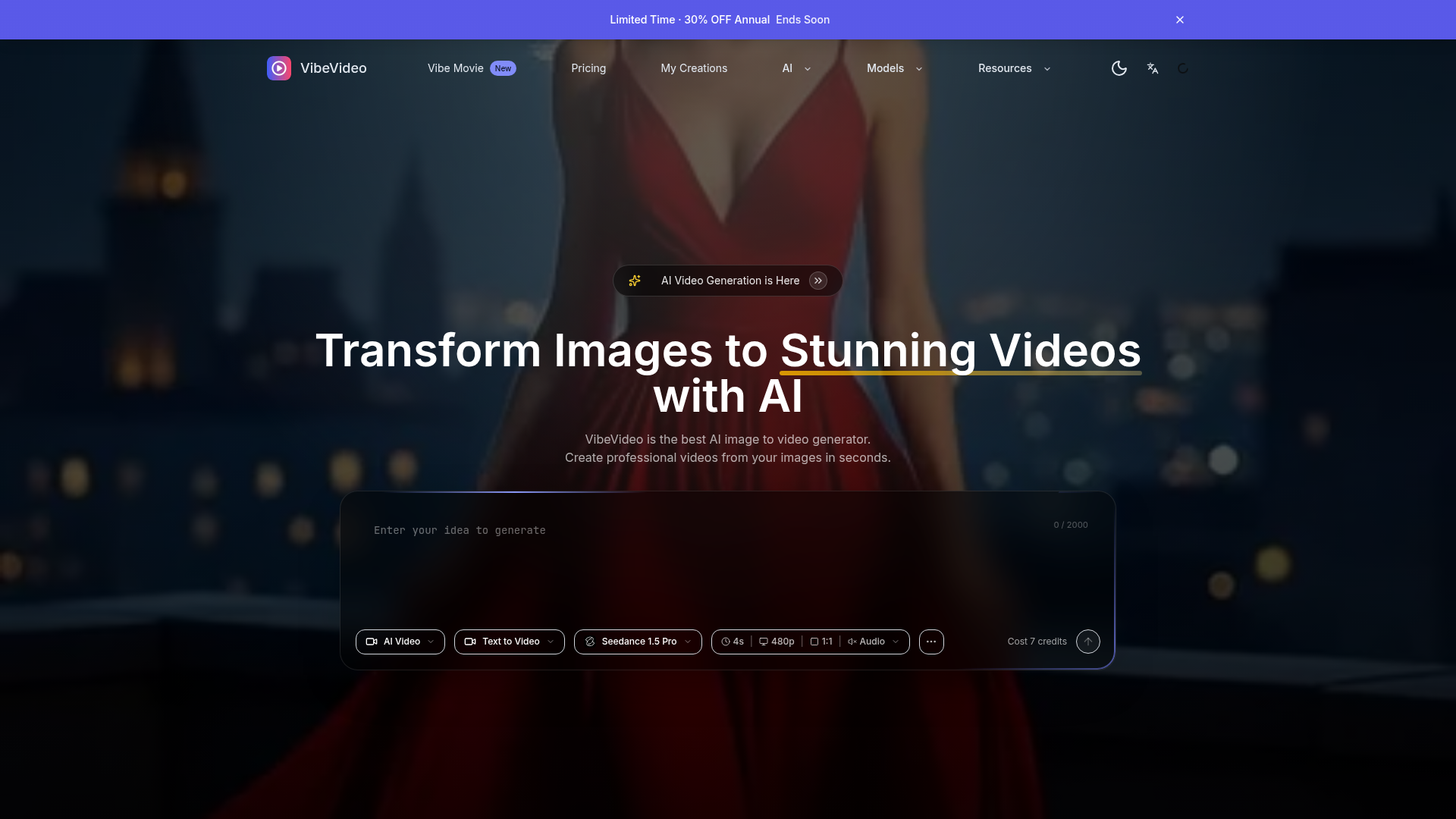Open more options ellipsis button
Image resolution: width=1456 pixels, height=819 pixels.
coord(930,642)
